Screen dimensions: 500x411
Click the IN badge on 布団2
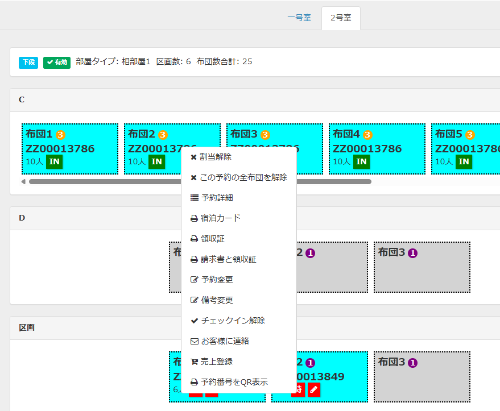(157, 162)
